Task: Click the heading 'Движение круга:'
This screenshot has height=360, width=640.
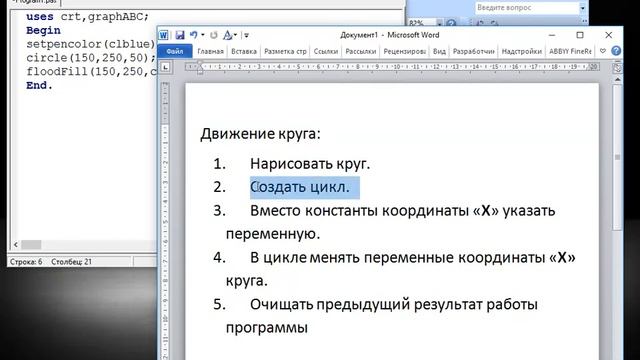Action: pyautogui.click(x=260, y=133)
